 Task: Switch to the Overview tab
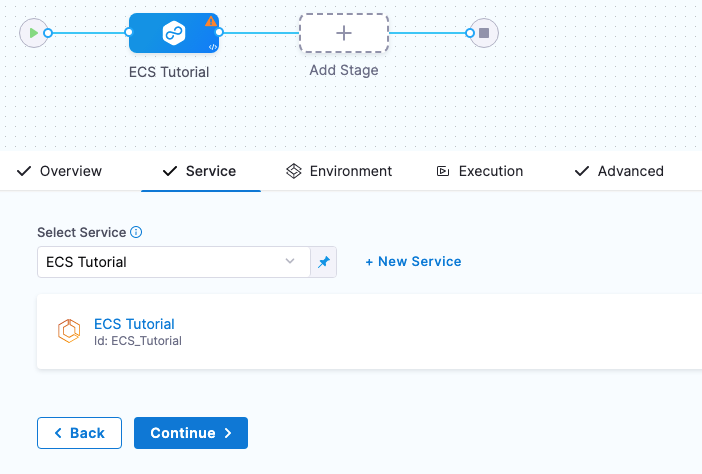(60, 171)
